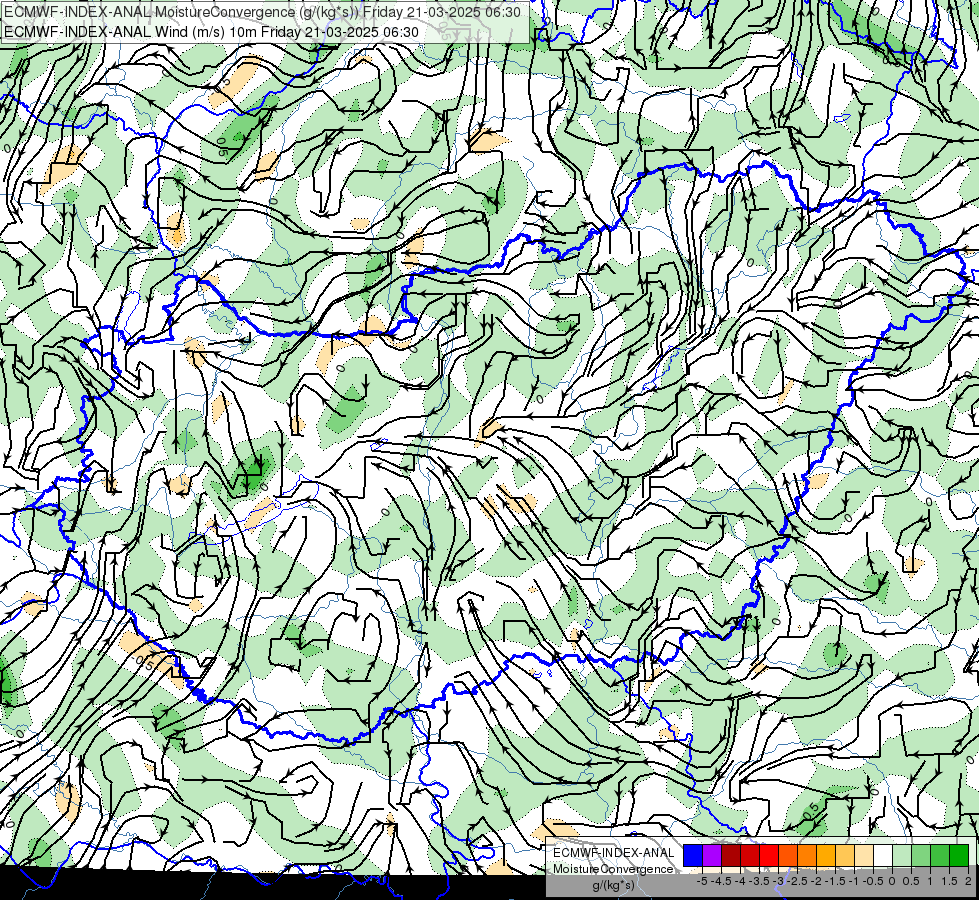Click the legend label MoistureConvergence

coord(613,869)
